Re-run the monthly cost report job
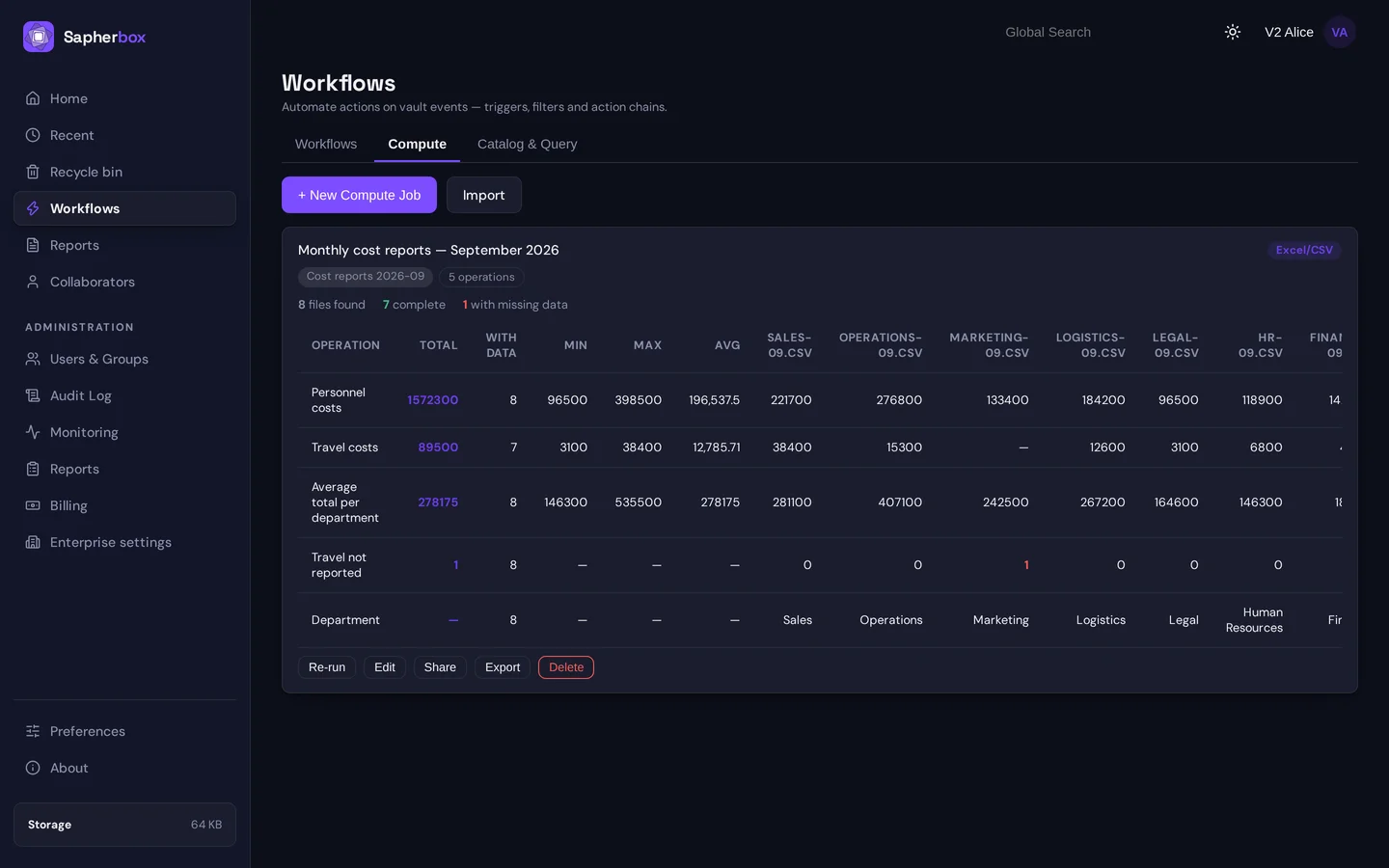The height and width of the screenshot is (868, 1389). [327, 667]
